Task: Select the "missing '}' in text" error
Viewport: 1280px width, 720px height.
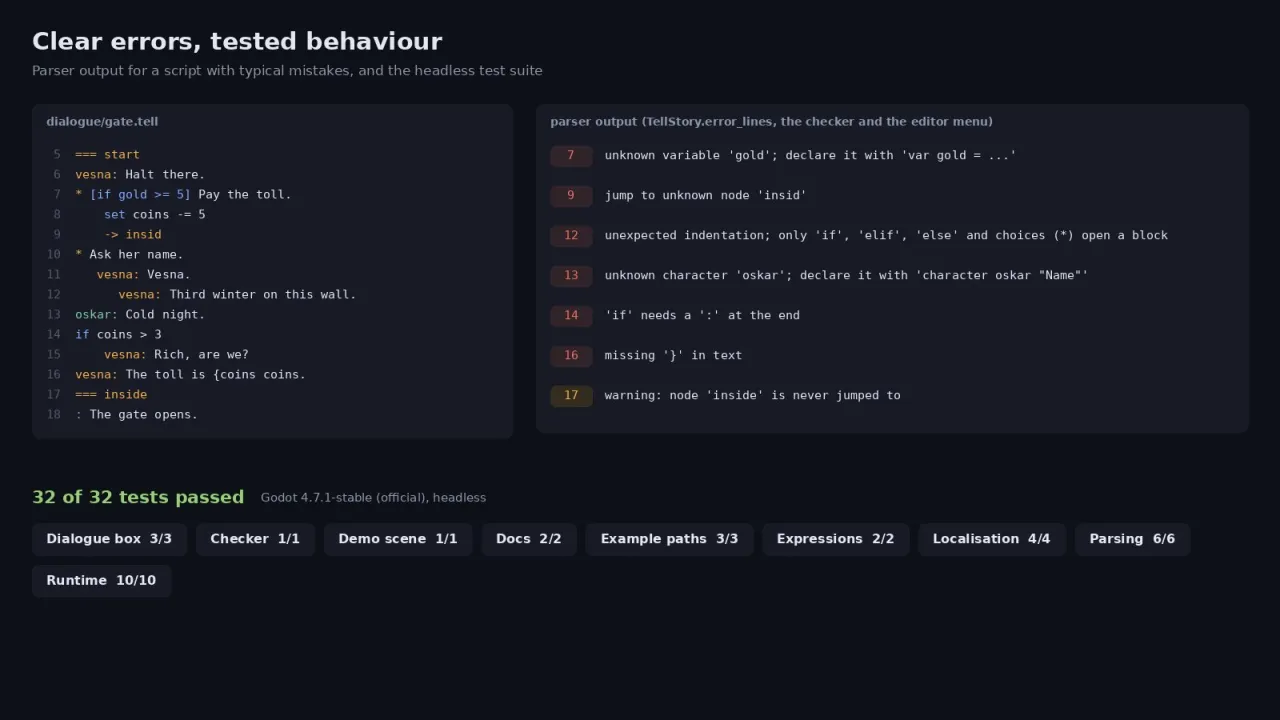Action: (673, 355)
